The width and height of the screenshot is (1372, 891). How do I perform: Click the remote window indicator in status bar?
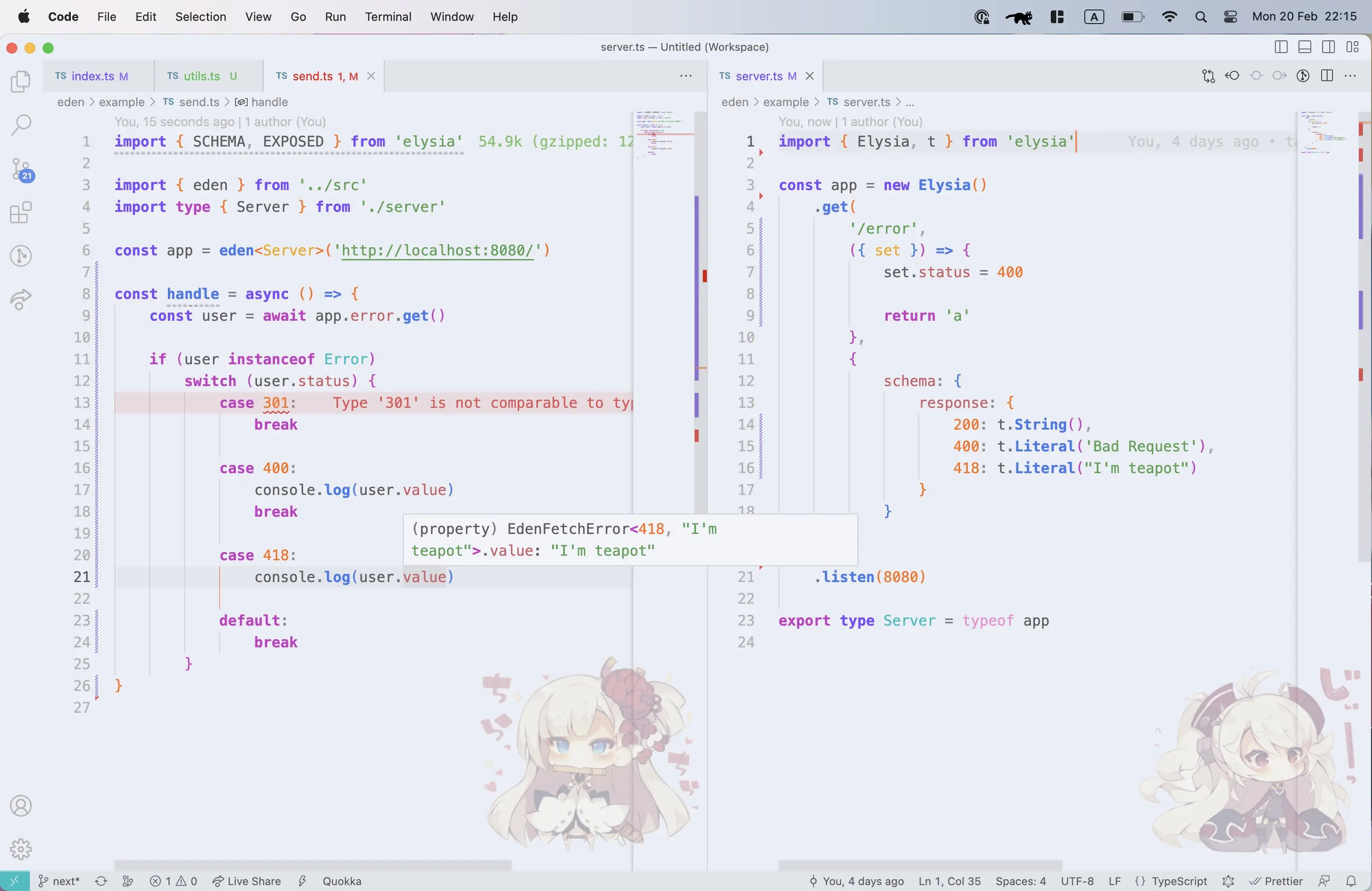pos(15,881)
